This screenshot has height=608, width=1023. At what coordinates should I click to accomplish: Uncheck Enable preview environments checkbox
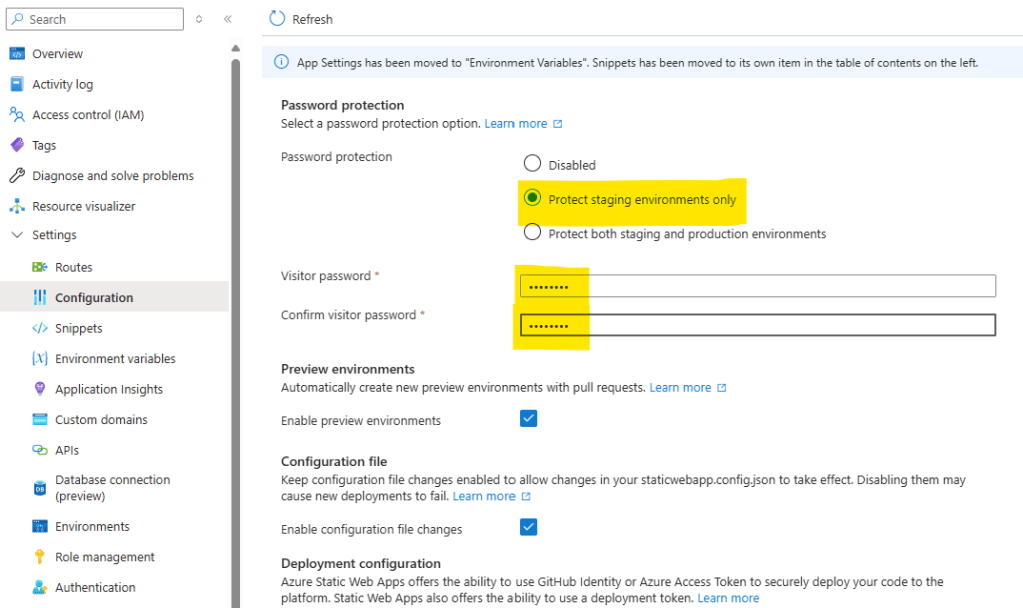point(529,419)
